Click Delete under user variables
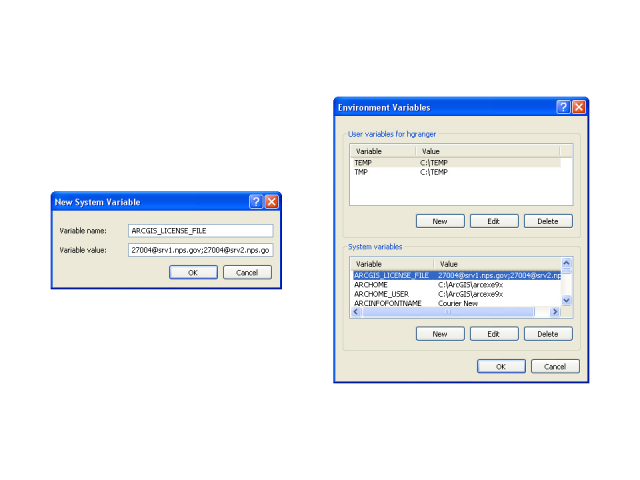Image resolution: width=640 pixels, height=480 pixels. 548,221
